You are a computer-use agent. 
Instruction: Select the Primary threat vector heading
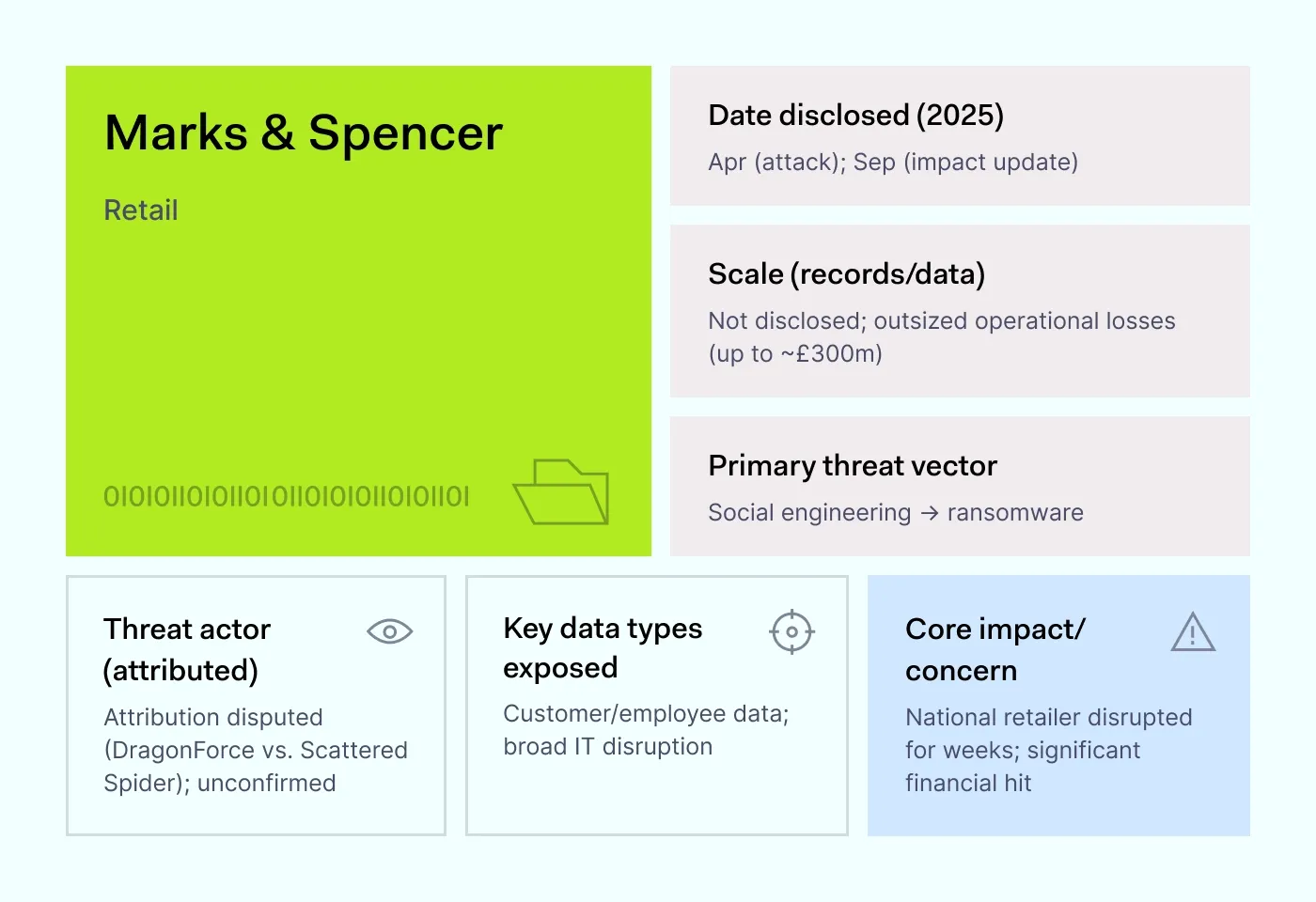click(852, 465)
